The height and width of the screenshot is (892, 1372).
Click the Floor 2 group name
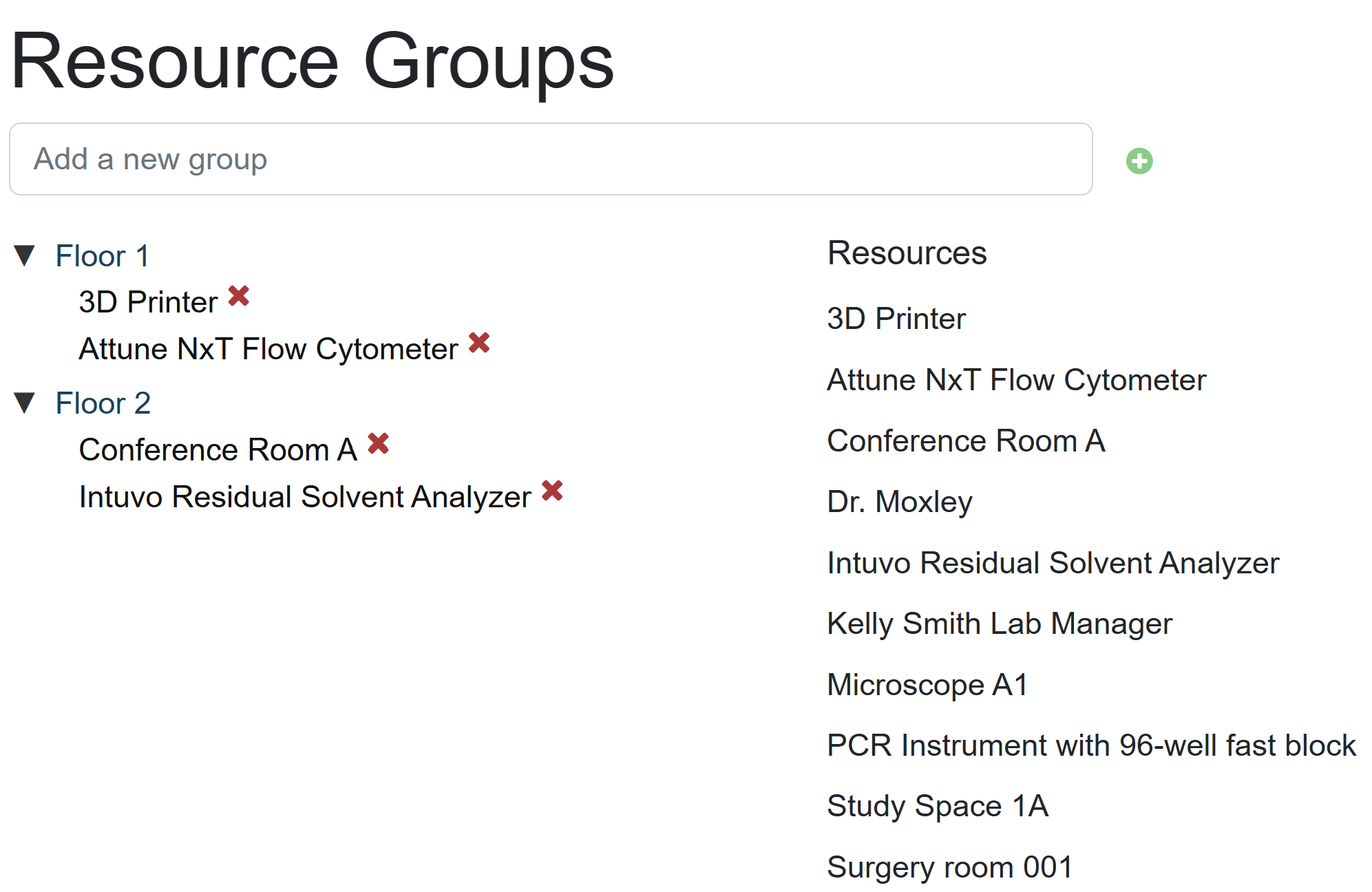tap(103, 403)
